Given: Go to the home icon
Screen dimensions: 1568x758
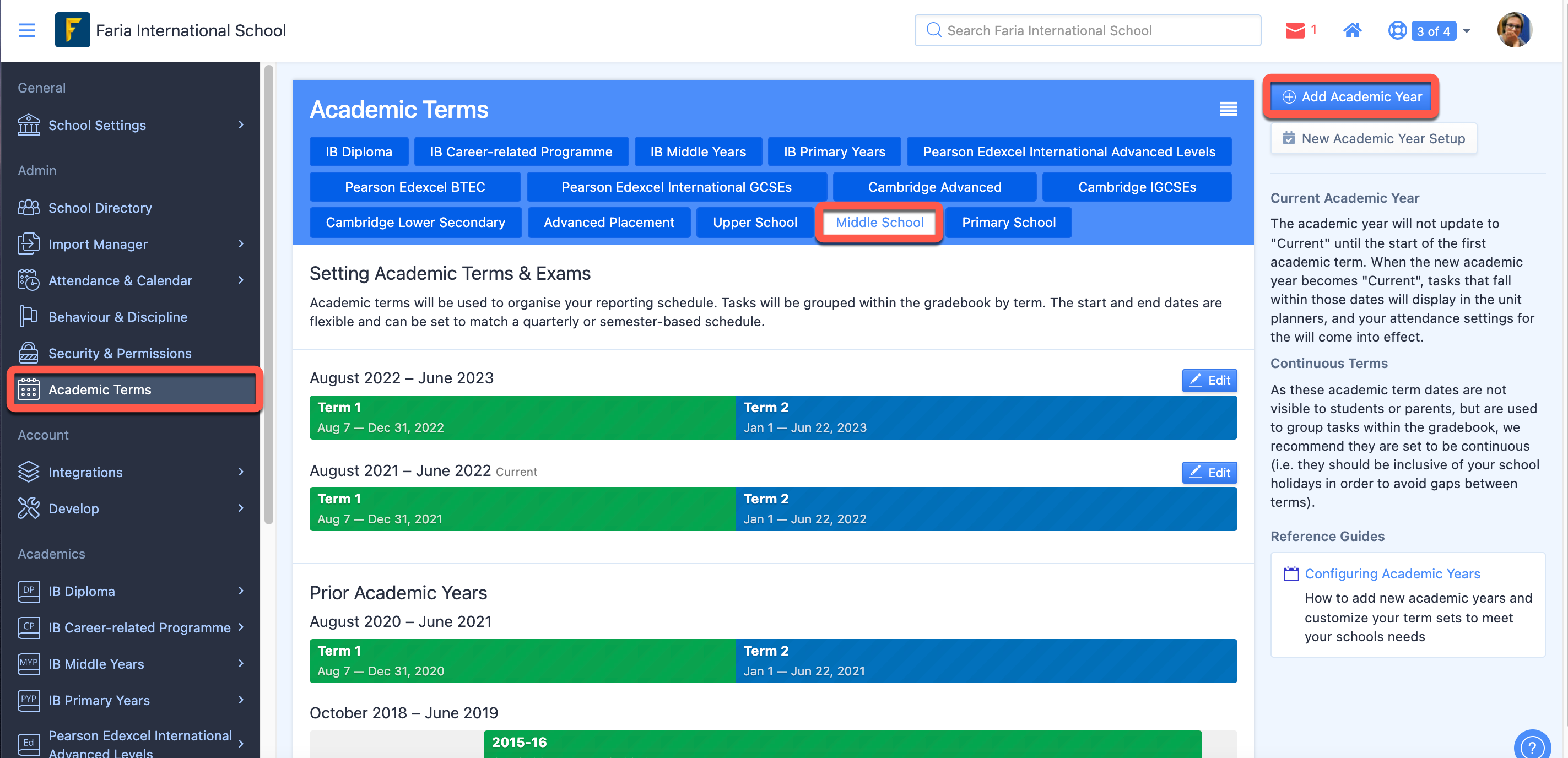Looking at the screenshot, I should coord(1352,30).
